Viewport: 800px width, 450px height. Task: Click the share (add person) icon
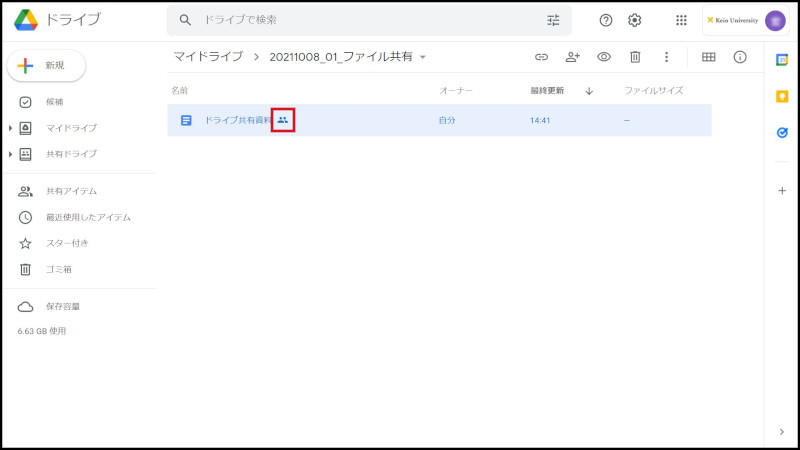[573, 57]
